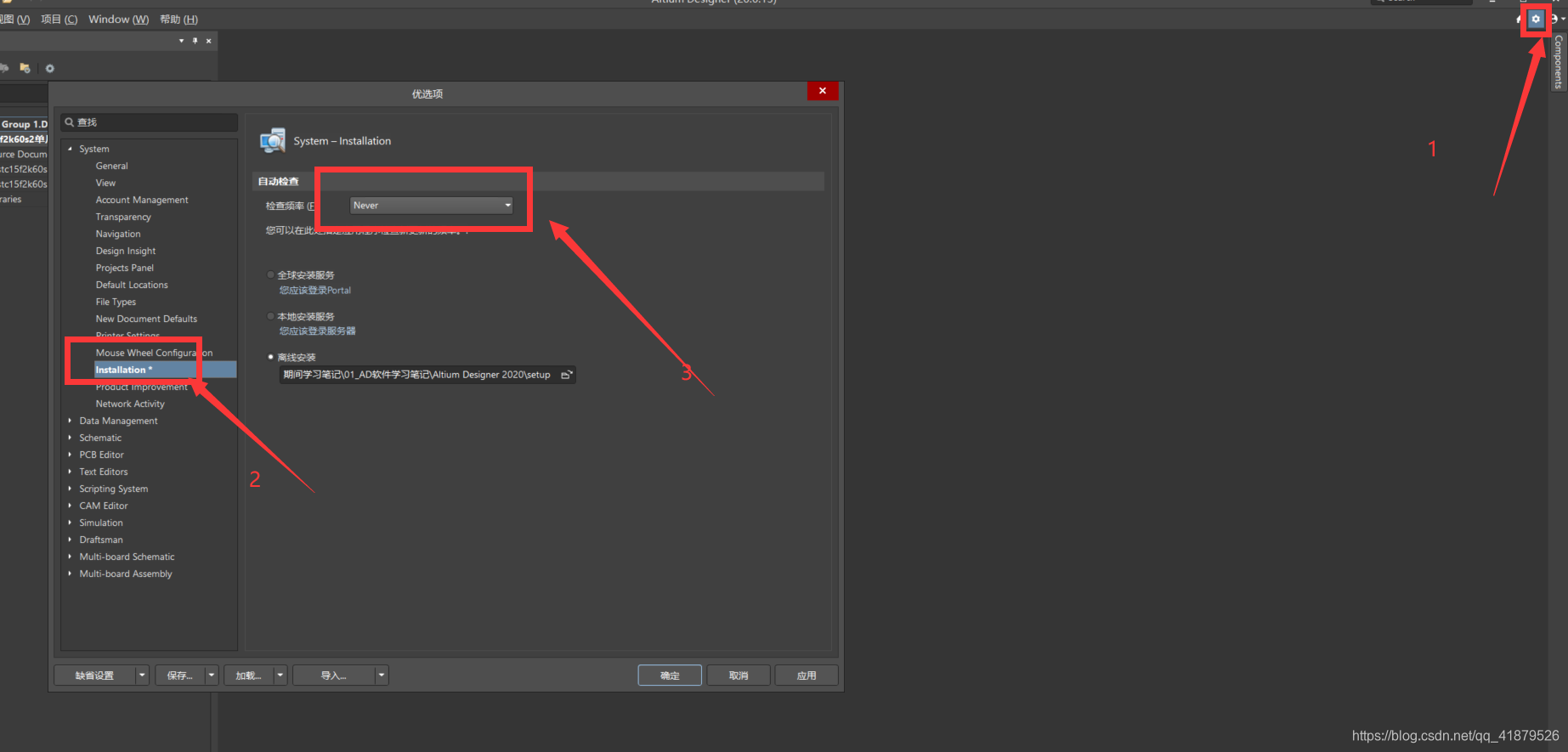Click the 确定 button

tap(670, 676)
